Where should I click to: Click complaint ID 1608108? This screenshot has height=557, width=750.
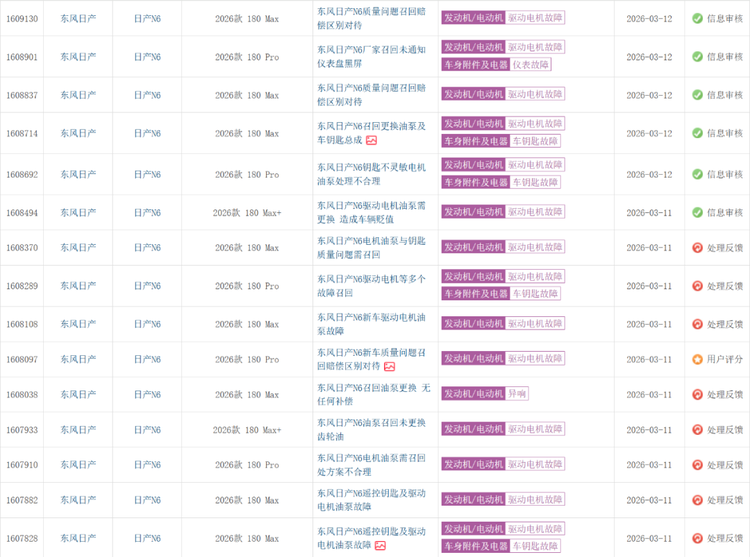(22, 324)
